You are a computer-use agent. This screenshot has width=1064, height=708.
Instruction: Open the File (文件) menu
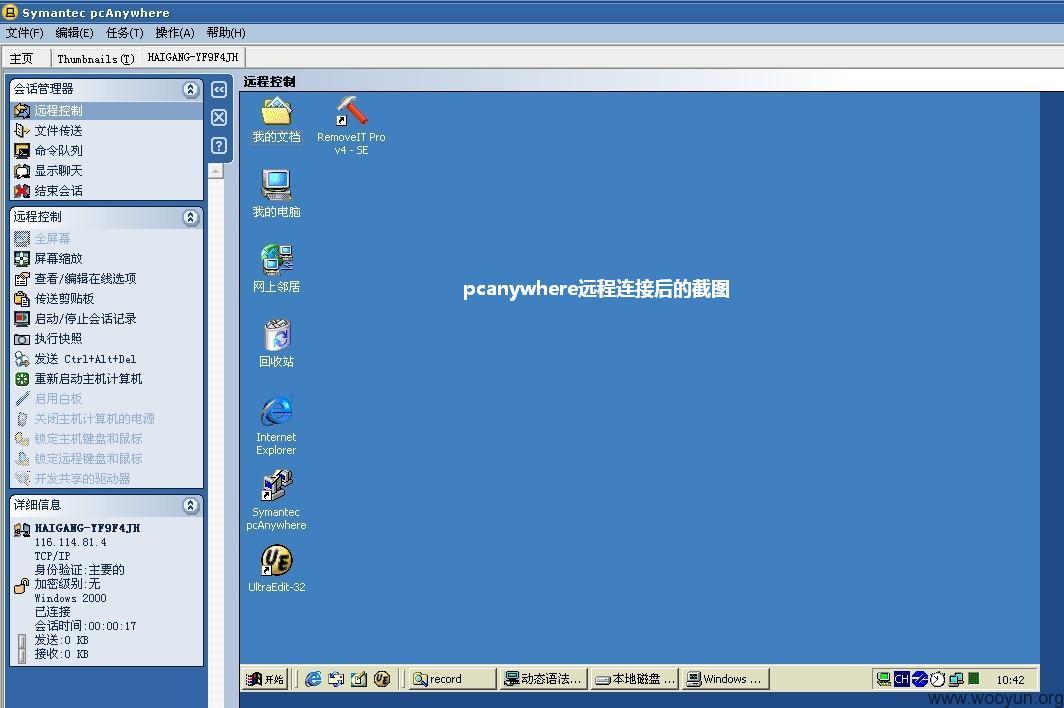pos(24,33)
